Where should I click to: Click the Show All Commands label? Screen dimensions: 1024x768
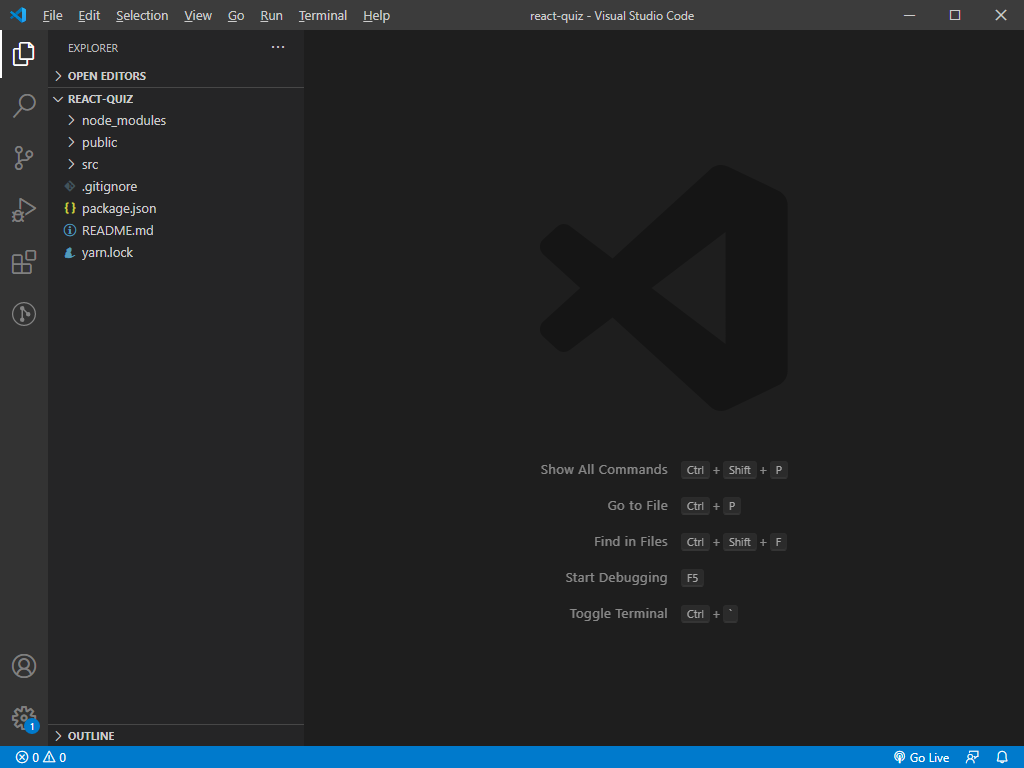[603, 470]
